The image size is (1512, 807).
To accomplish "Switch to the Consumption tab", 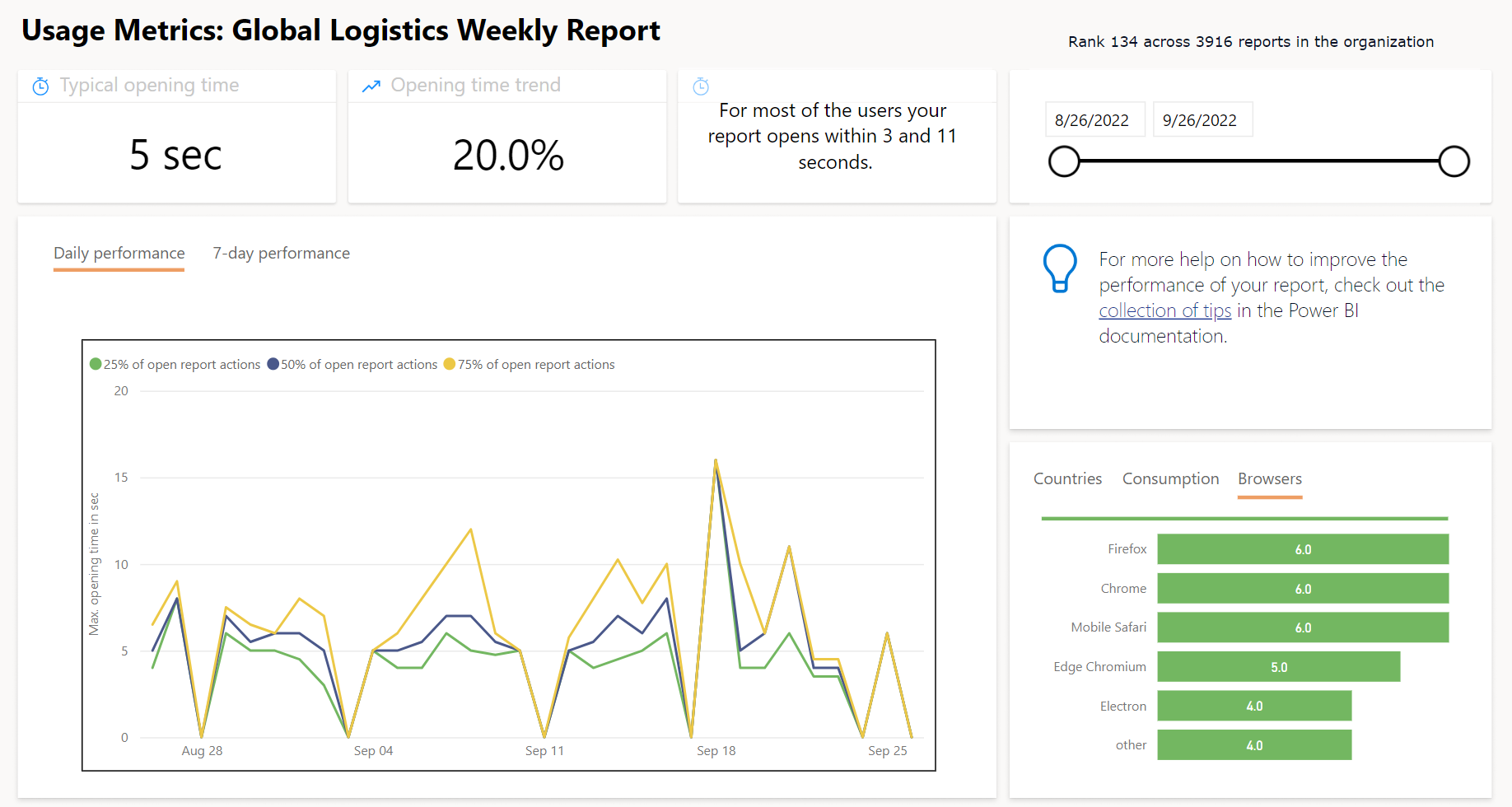I will 1170,479.
